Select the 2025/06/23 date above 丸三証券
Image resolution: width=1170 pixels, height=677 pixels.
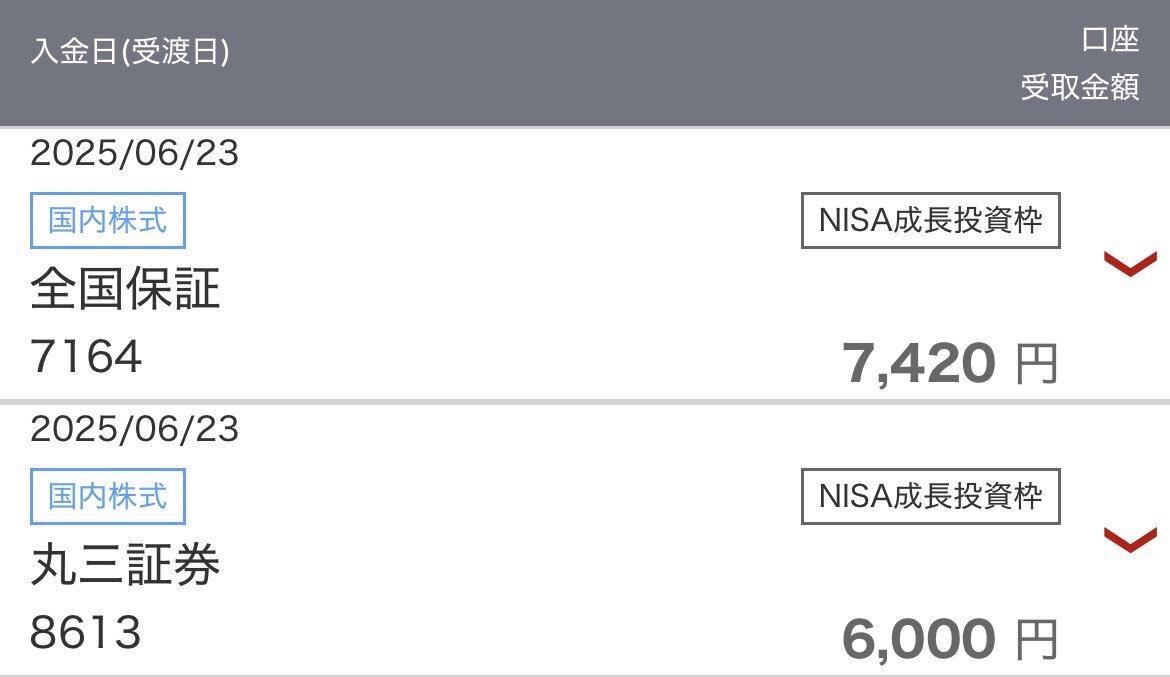134,428
